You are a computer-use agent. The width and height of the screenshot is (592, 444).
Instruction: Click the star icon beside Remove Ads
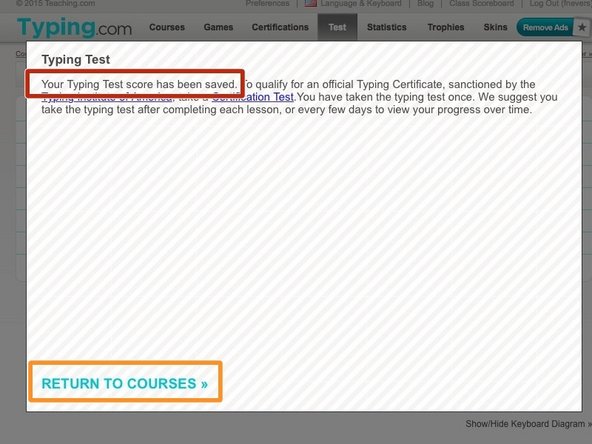582,28
